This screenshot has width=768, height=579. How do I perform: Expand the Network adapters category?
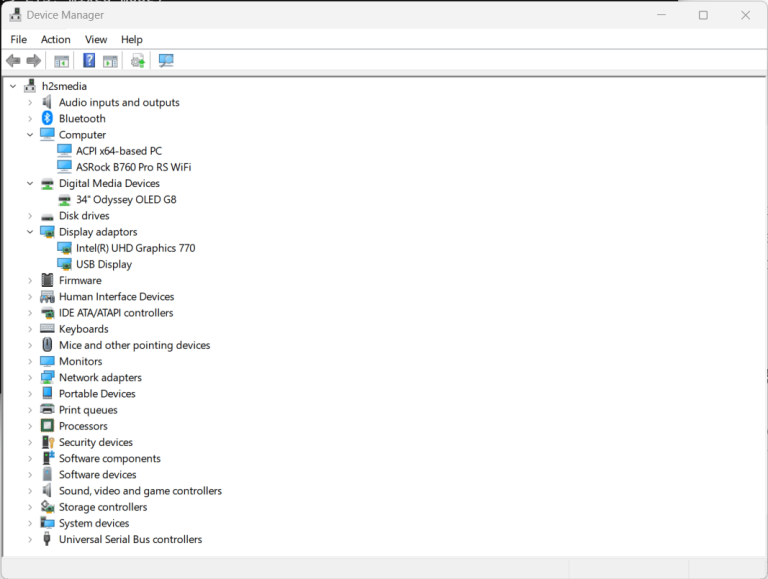pyautogui.click(x=30, y=377)
